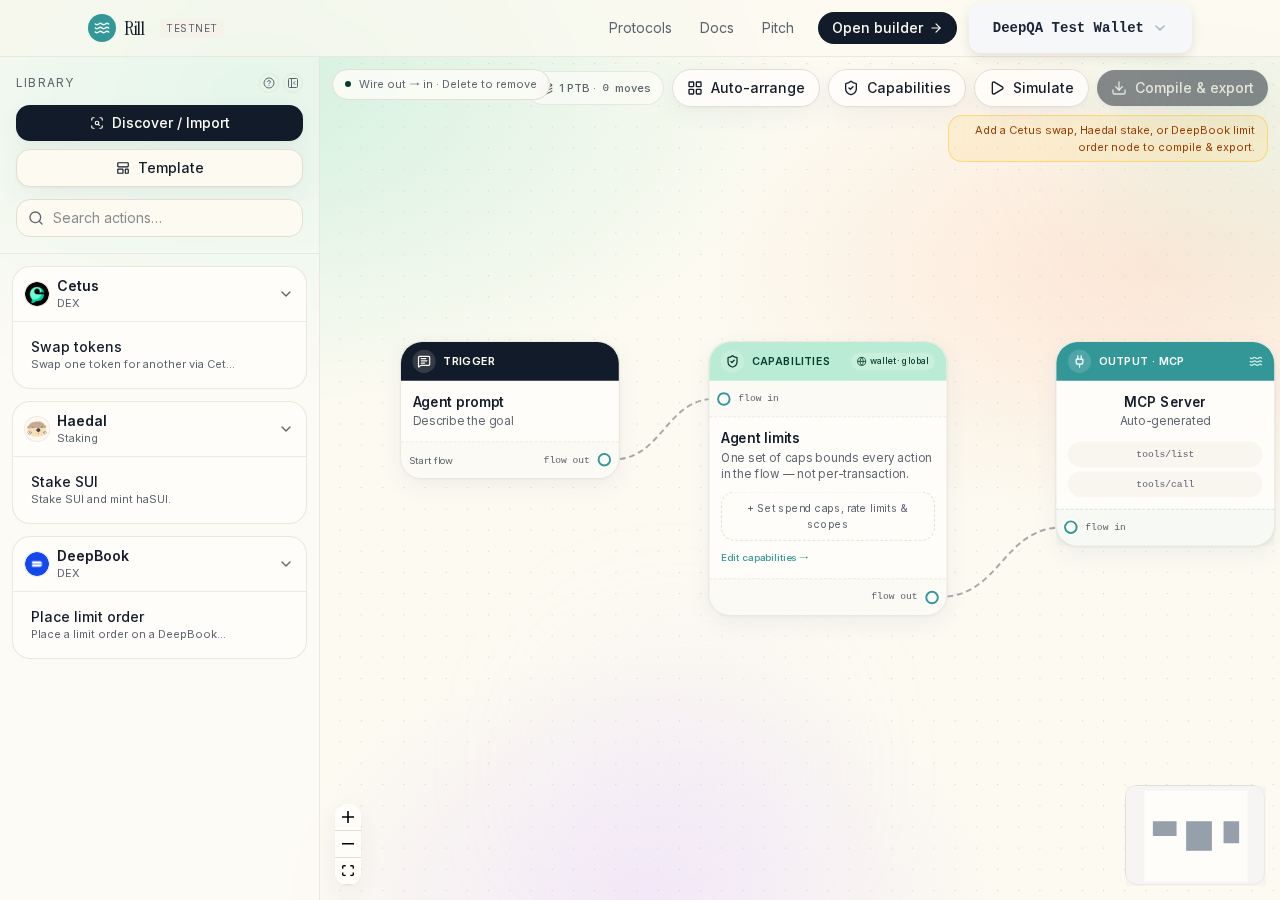The image size is (1280, 900).
Task: Click the Trigger node flow out port
Action: point(604,460)
